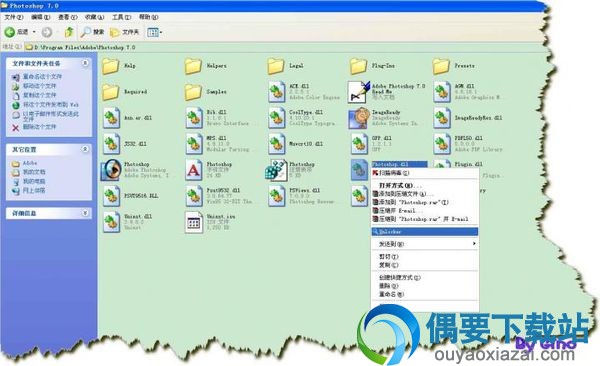Open the 收藏(A) menu
600x366 pixels.
point(95,17)
